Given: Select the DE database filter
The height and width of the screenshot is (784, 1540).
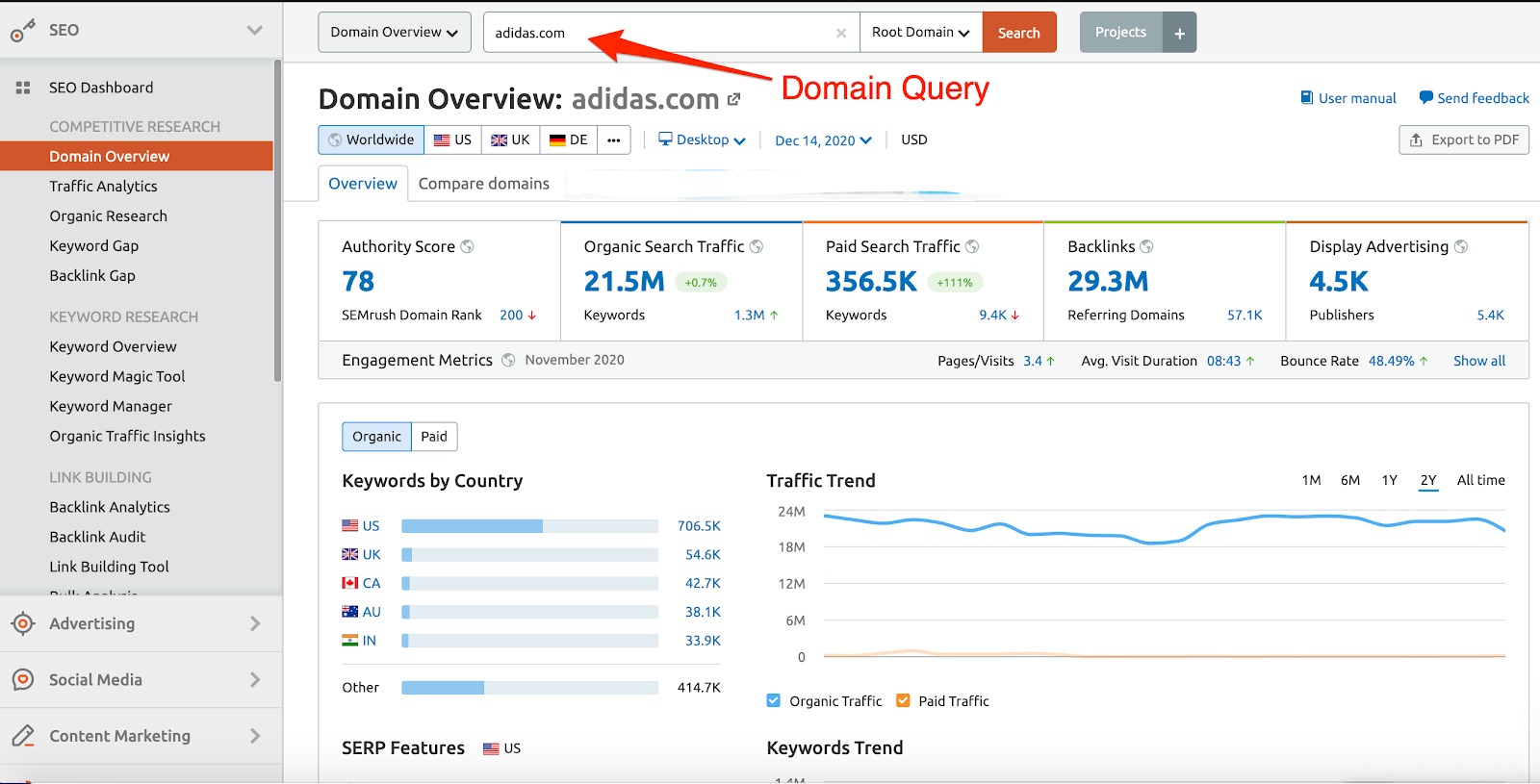Looking at the screenshot, I should tap(568, 139).
